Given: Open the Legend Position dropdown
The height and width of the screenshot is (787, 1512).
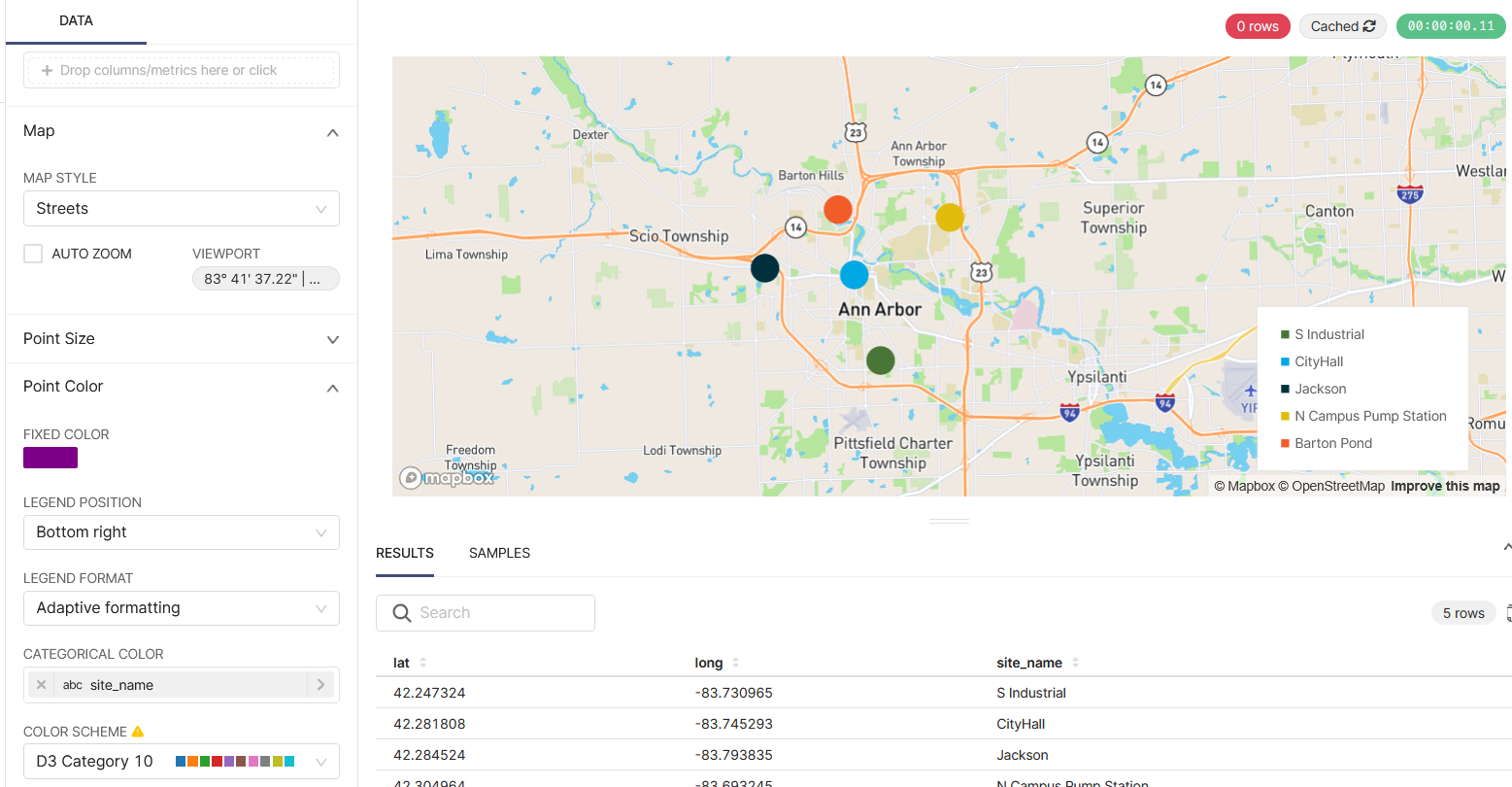Looking at the screenshot, I should coord(182,532).
